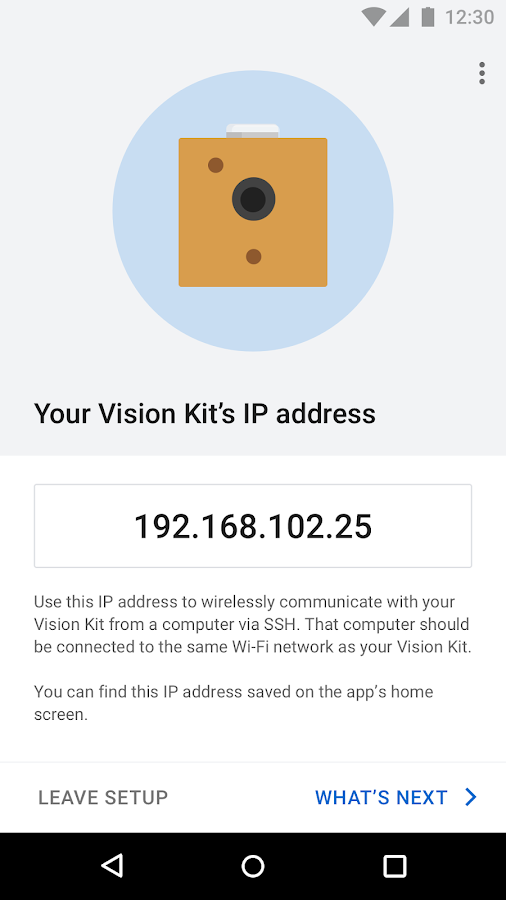Tap the white button atop Vision Kit box
This screenshot has width=506, height=900.
click(x=252, y=131)
